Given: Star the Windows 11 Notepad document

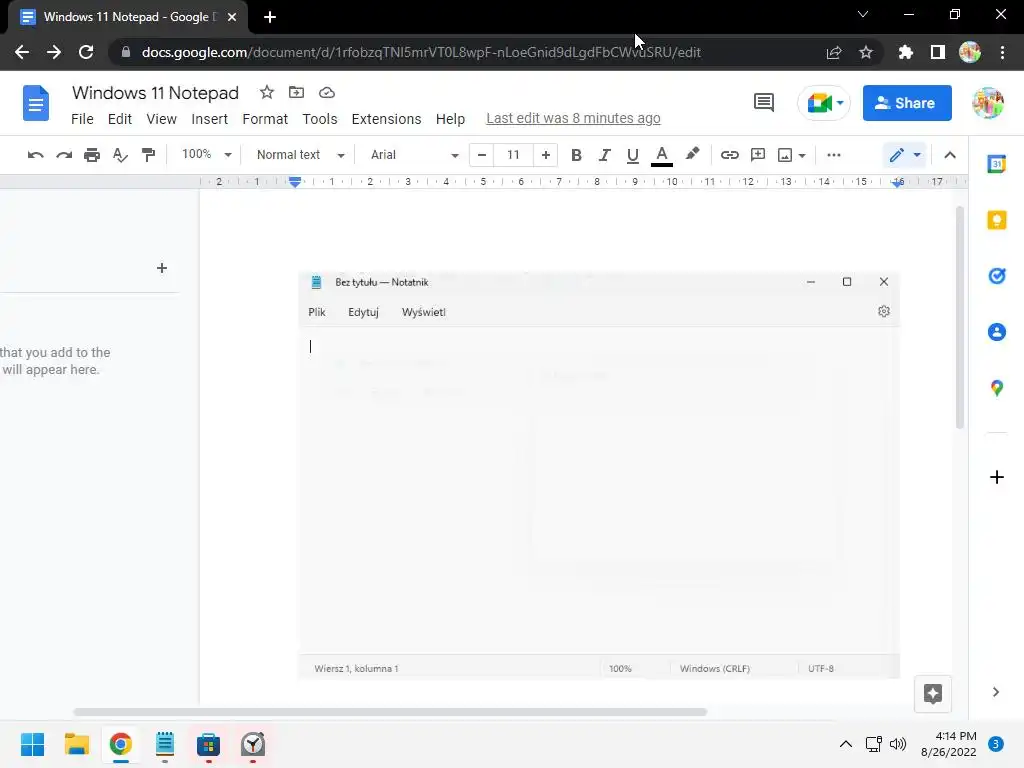Looking at the screenshot, I should coord(266,93).
